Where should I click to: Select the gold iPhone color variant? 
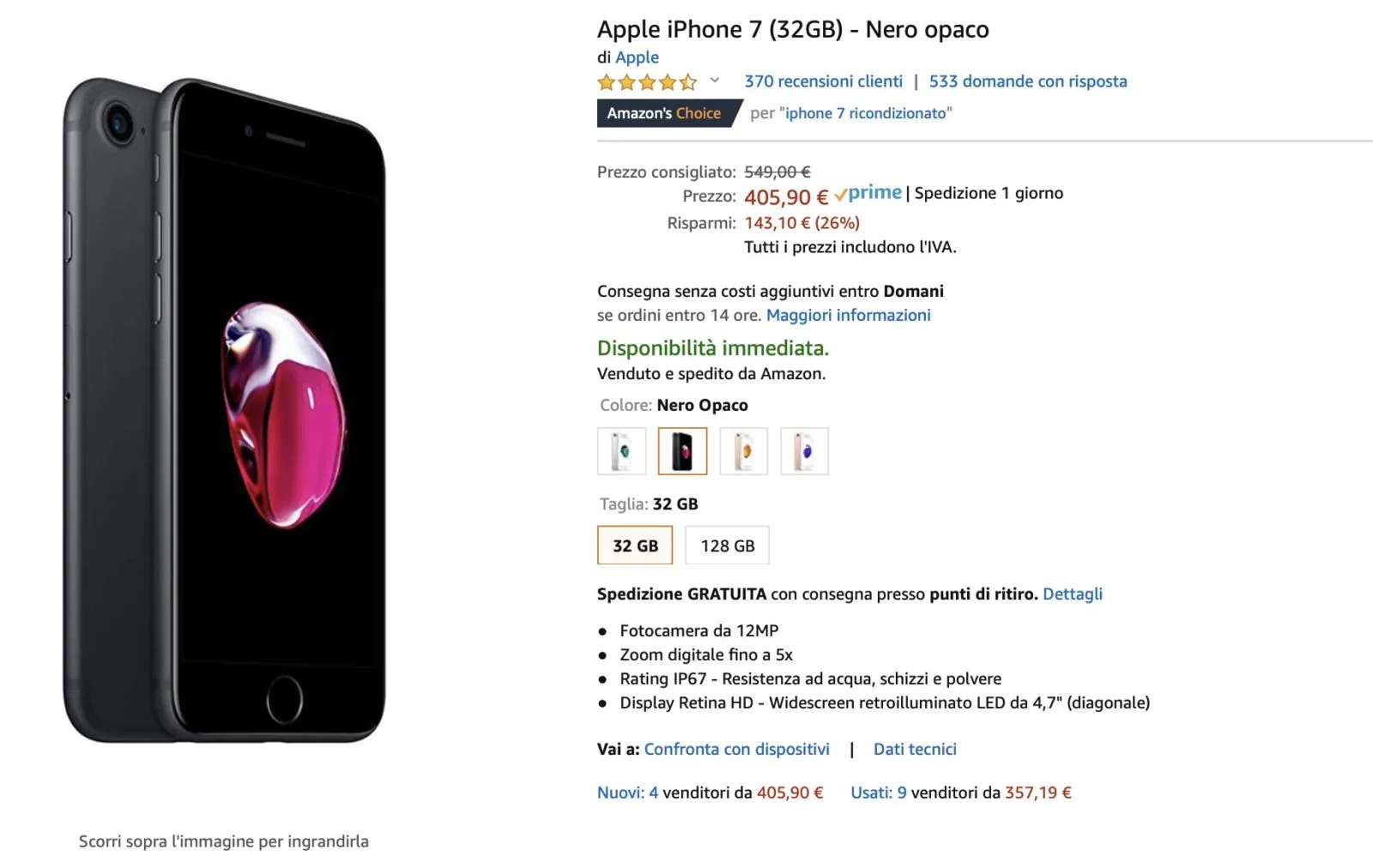743,450
